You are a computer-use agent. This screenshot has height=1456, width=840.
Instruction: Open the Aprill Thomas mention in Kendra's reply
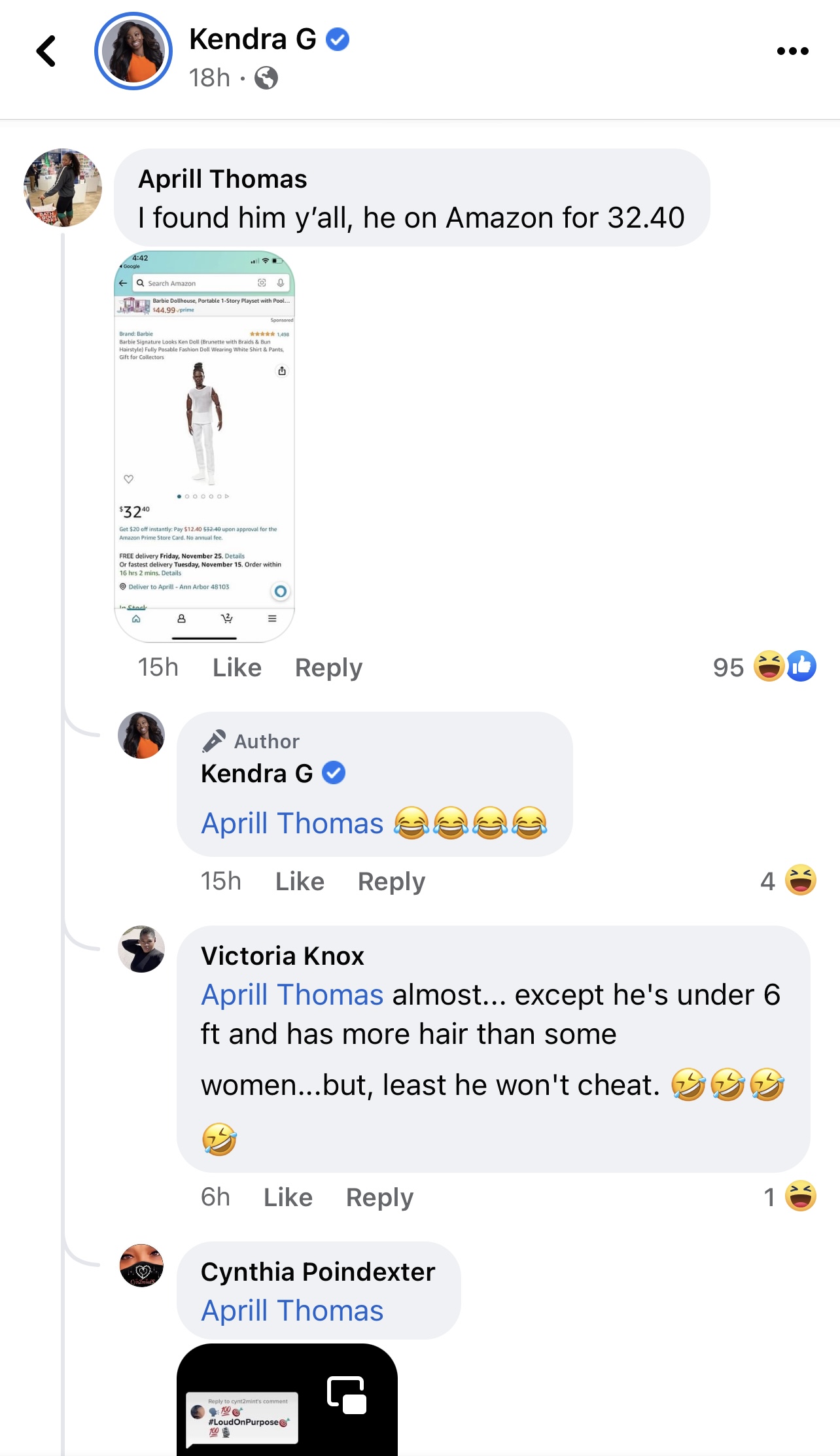click(292, 823)
